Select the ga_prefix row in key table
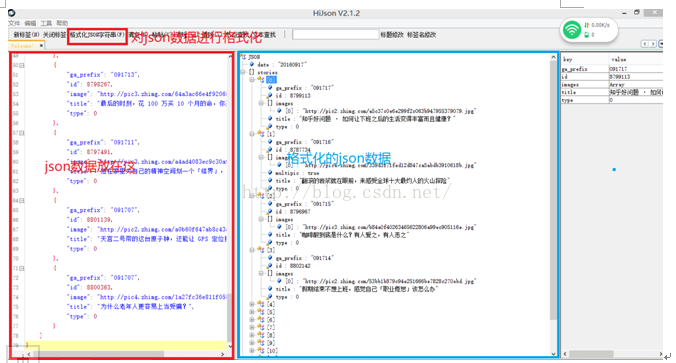676x363 pixels. (611, 69)
